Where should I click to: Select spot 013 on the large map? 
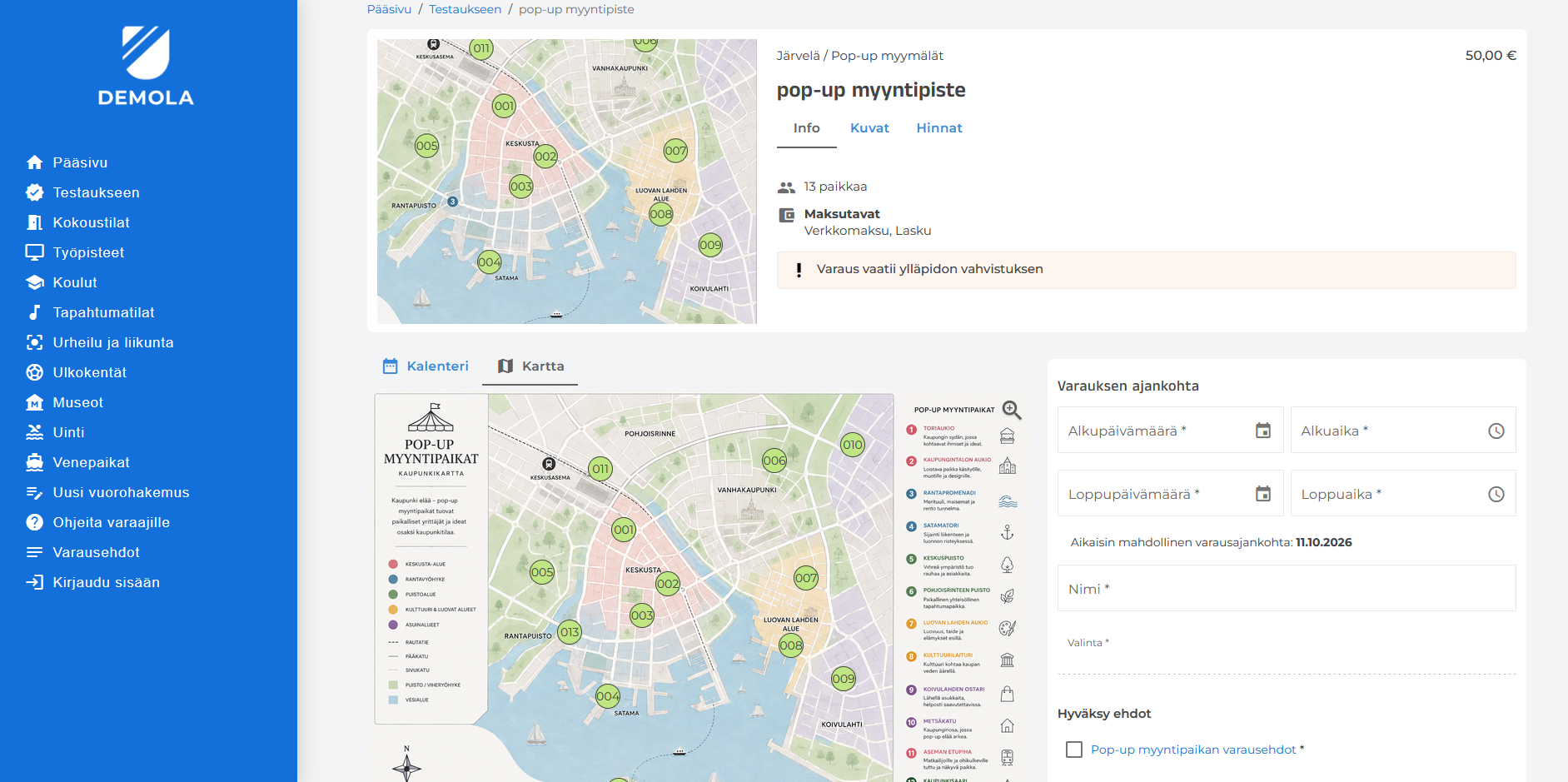tap(570, 632)
